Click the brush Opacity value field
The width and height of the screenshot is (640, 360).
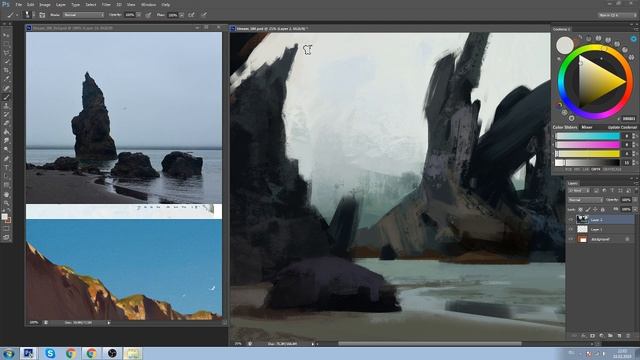(130, 15)
